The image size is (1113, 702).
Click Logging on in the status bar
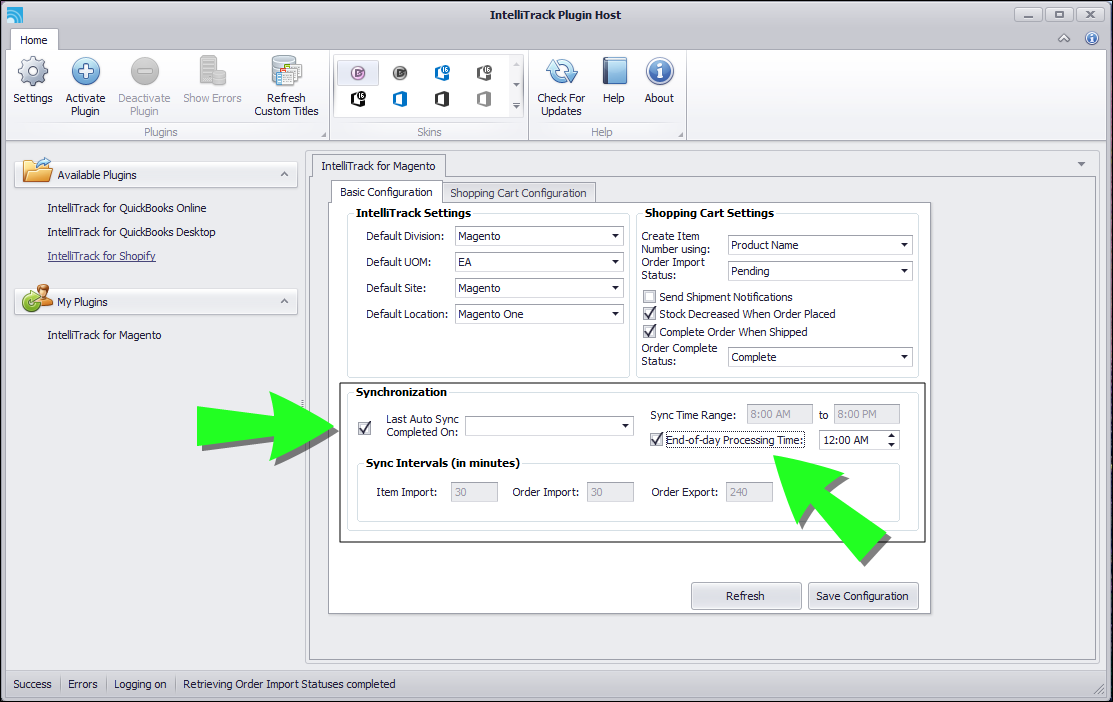tap(141, 684)
